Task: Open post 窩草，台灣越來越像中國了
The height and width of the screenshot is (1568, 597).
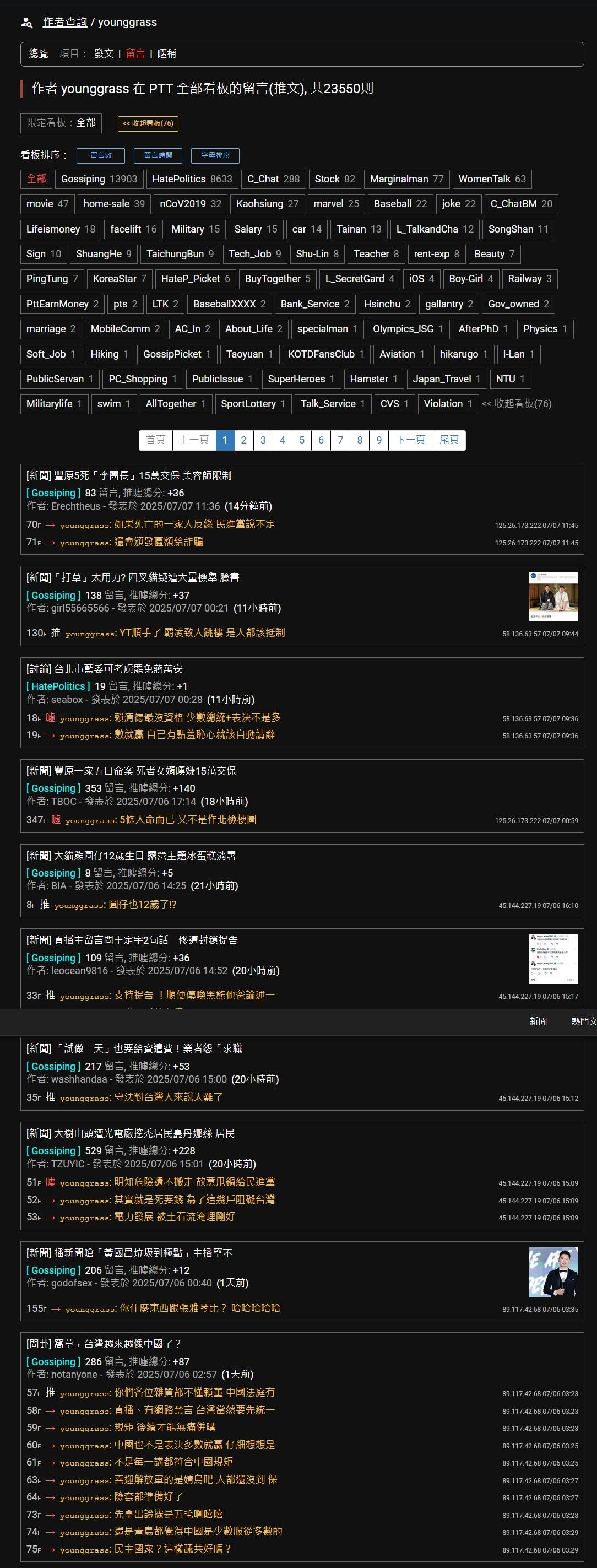Action: tap(104, 1343)
